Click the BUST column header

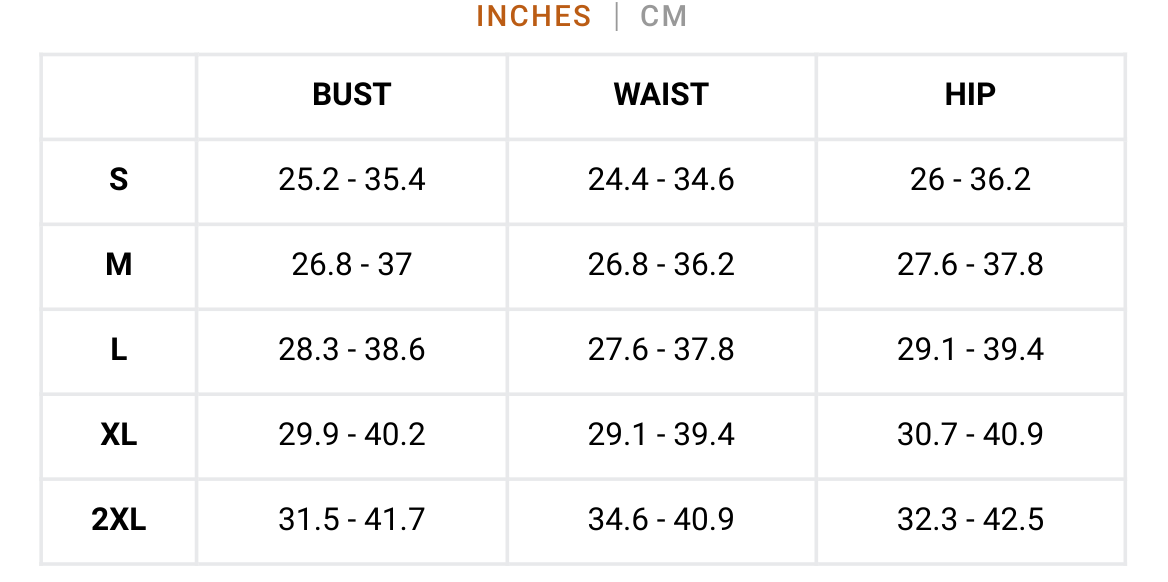click(351, 95)
